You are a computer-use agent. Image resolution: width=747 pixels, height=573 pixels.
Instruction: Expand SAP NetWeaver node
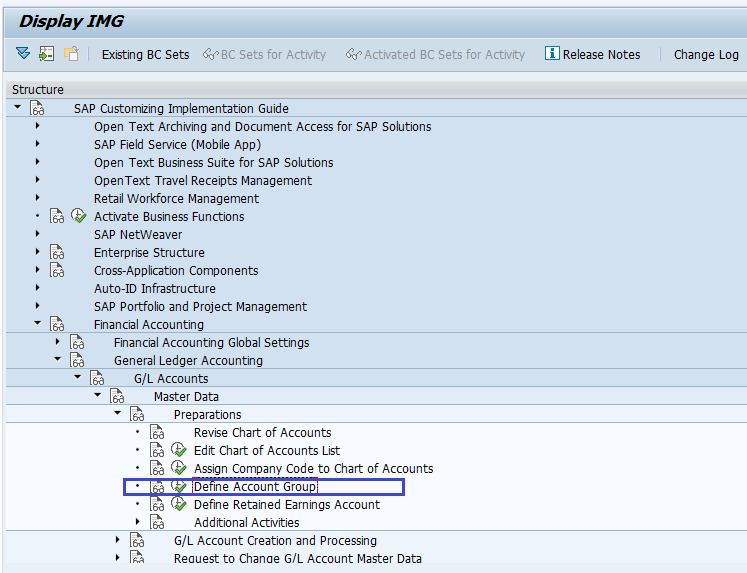pyautogui.click(x=38, y=234)
